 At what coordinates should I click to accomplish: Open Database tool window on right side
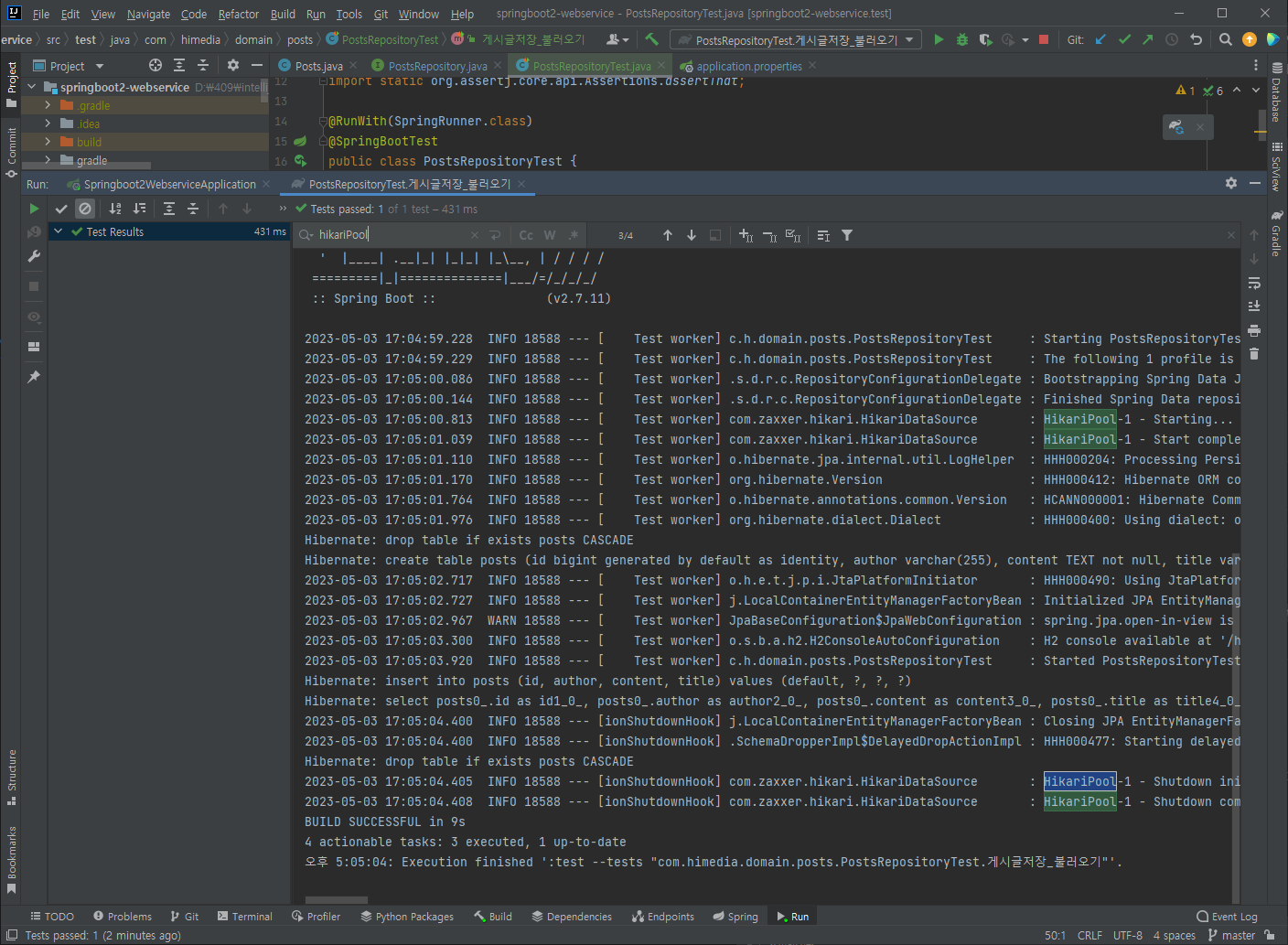point(1277,92)
